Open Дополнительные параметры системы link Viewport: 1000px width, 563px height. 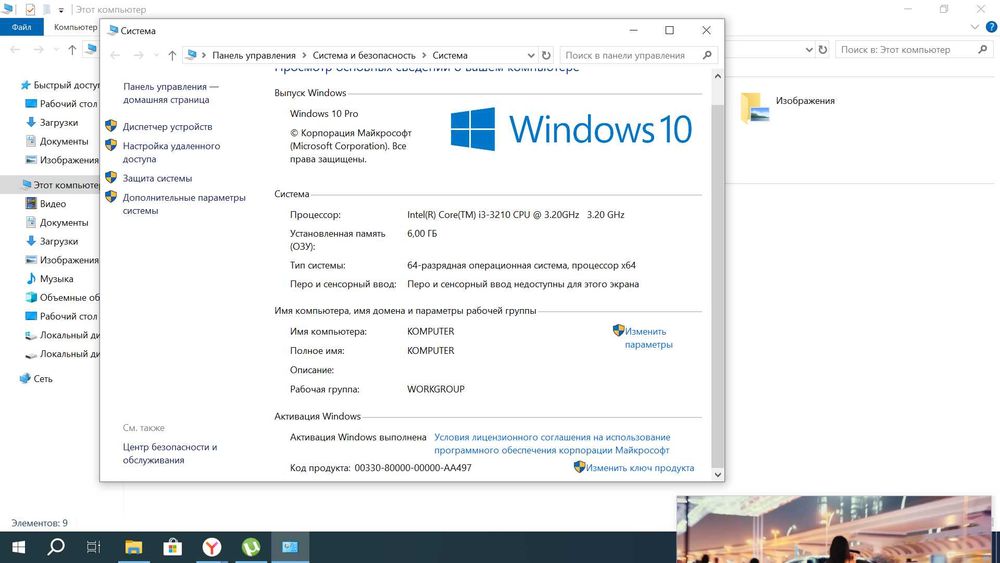(184, 204)
